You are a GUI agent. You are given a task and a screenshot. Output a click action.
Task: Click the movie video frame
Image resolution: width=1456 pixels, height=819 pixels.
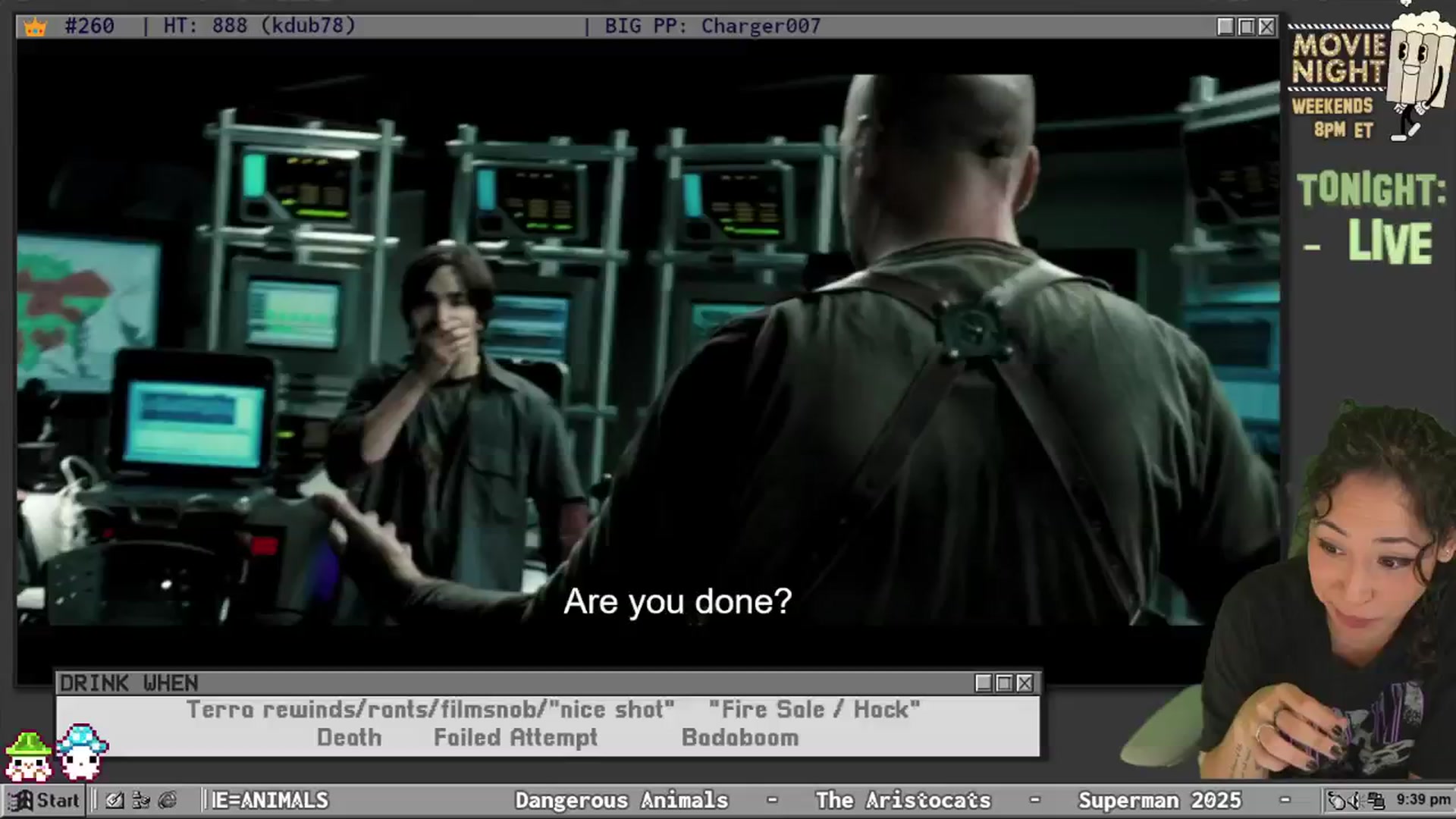(648, 349)
